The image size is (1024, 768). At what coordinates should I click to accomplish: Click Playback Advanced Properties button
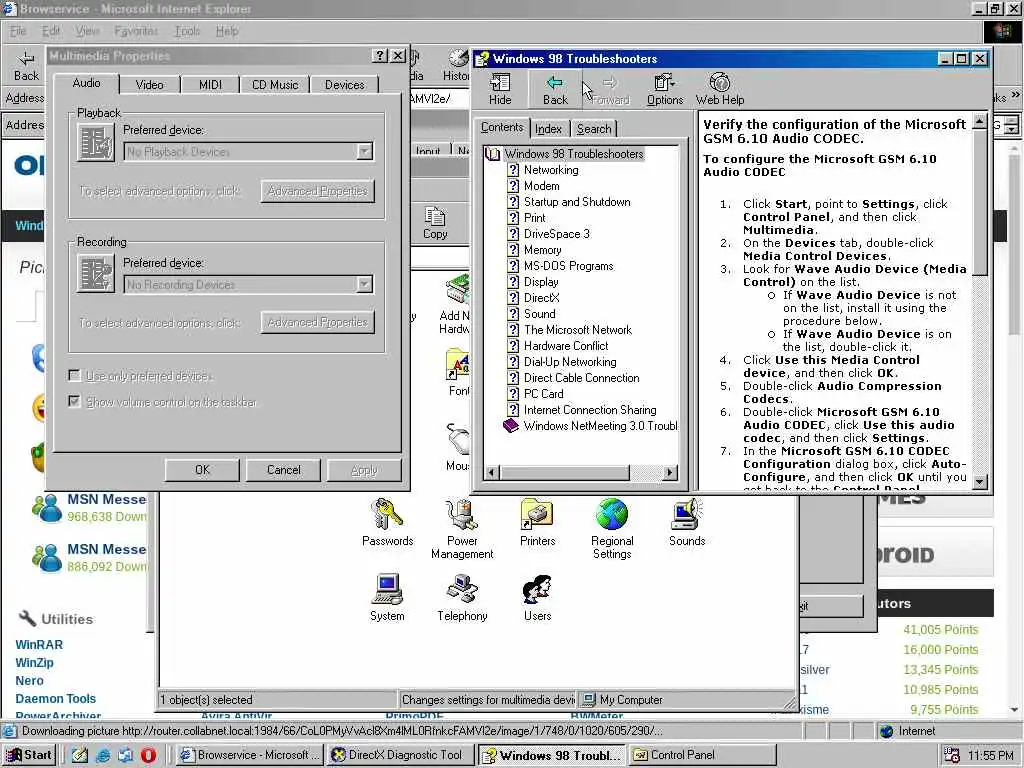317,191
